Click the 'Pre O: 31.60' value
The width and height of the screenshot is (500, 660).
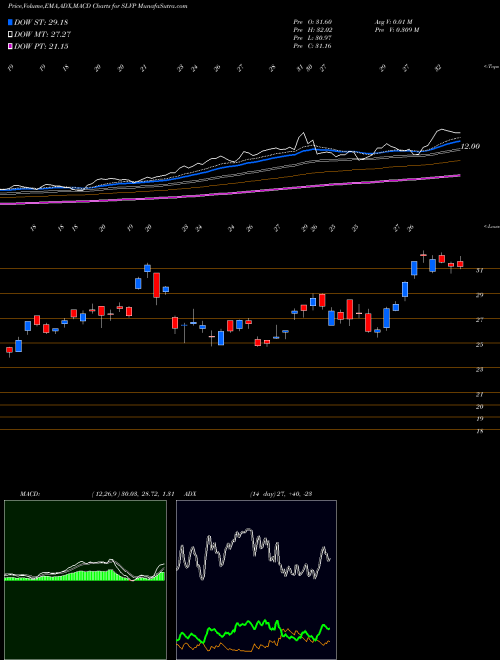coord(313,22)
